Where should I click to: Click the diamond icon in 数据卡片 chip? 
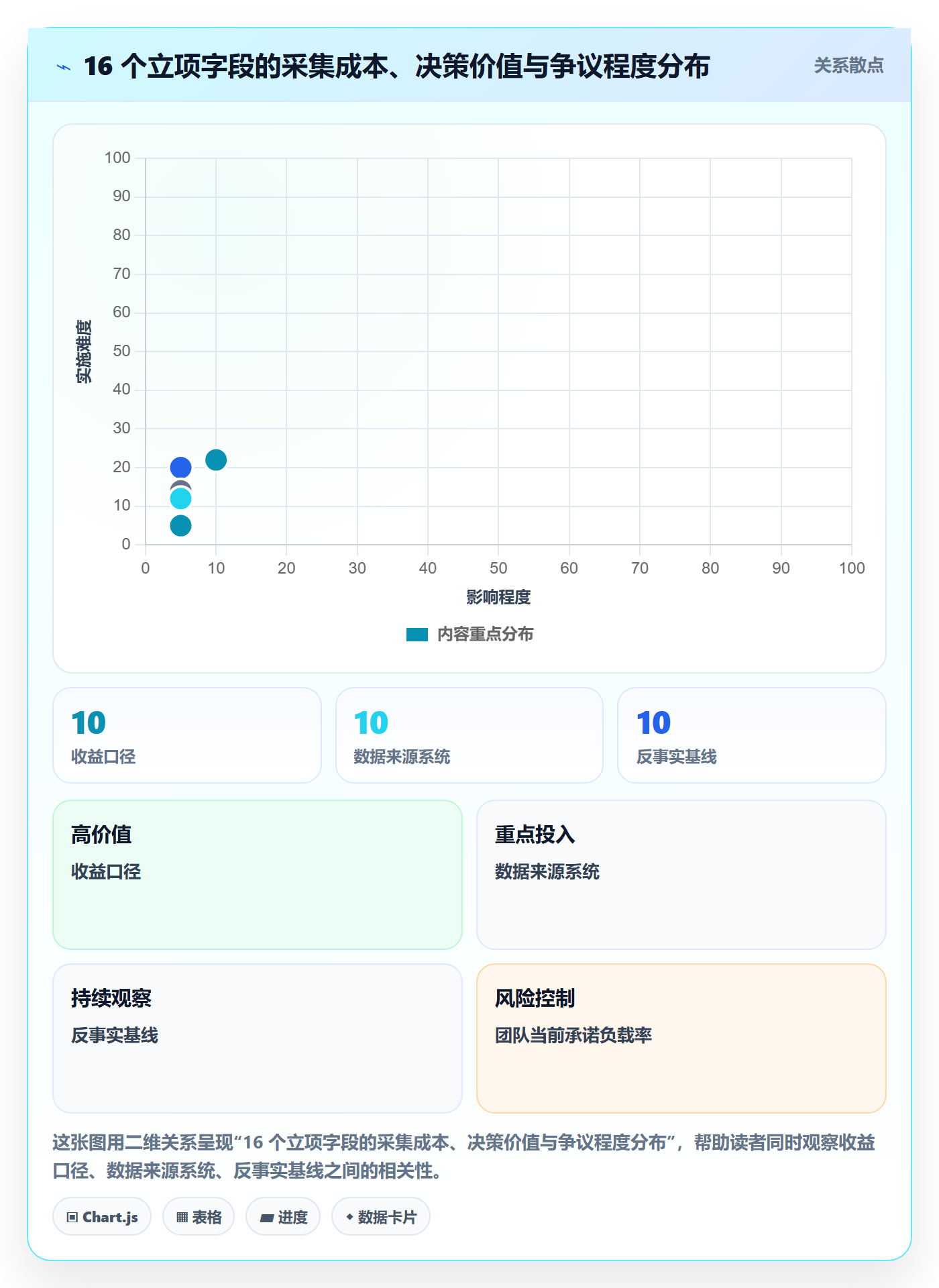349,1217
